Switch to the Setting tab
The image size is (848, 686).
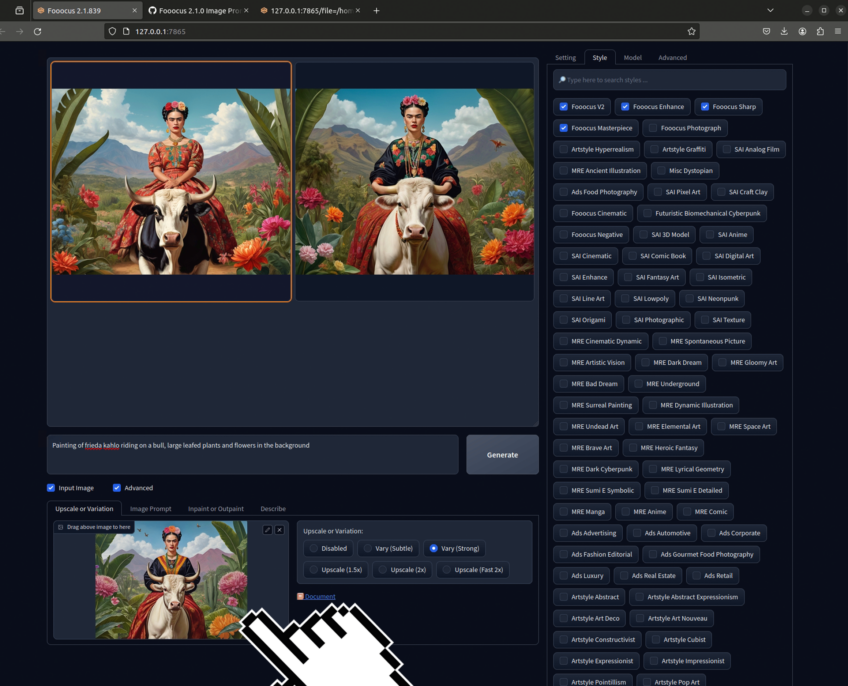tap(565, 57)
